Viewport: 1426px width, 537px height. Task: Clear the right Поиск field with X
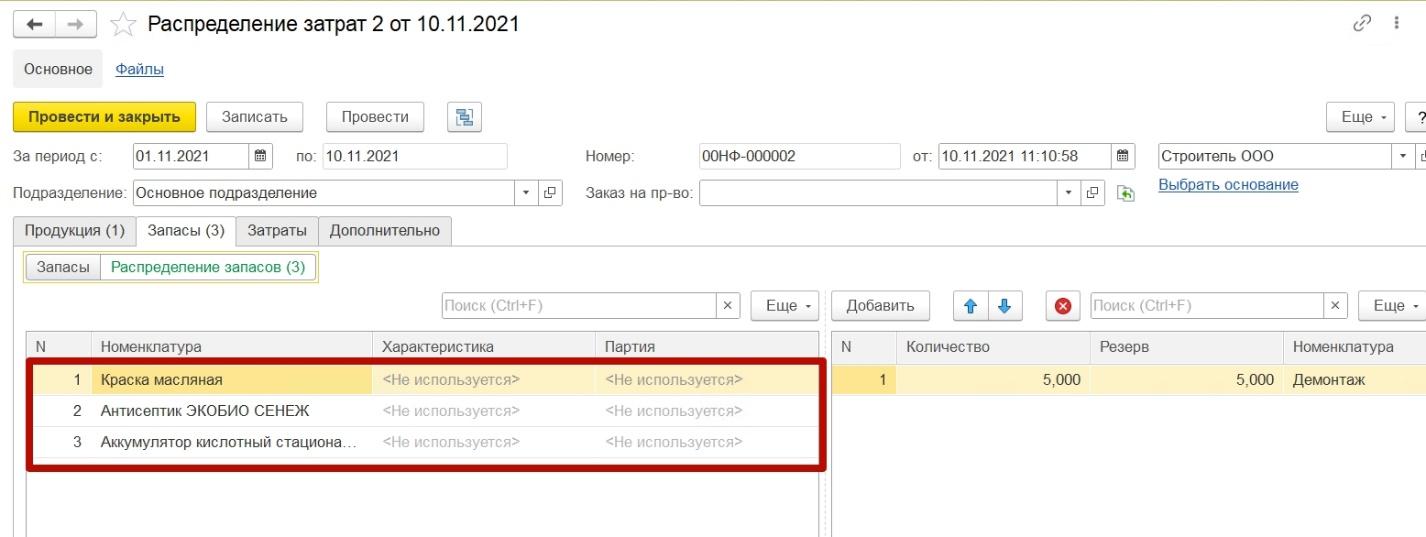click(x=1335, y=306)
